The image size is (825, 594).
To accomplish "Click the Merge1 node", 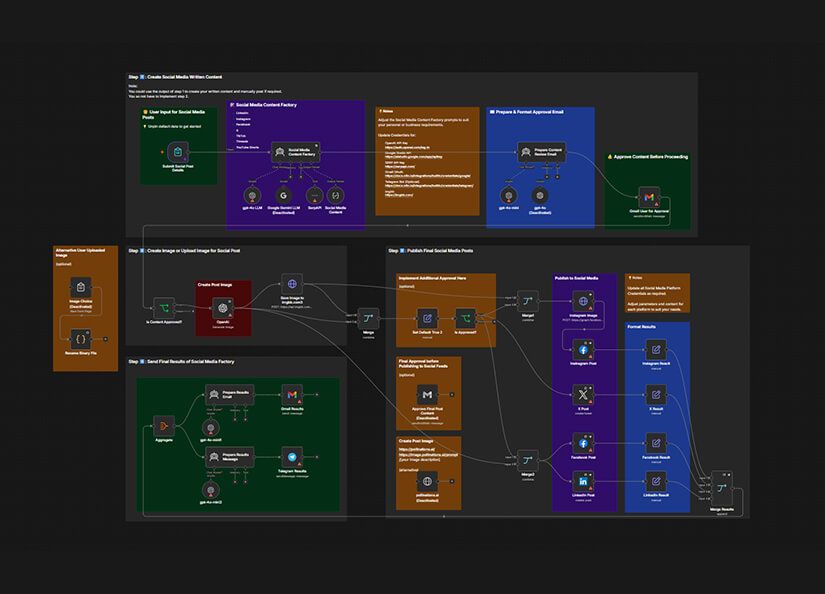I will point(528,301).
